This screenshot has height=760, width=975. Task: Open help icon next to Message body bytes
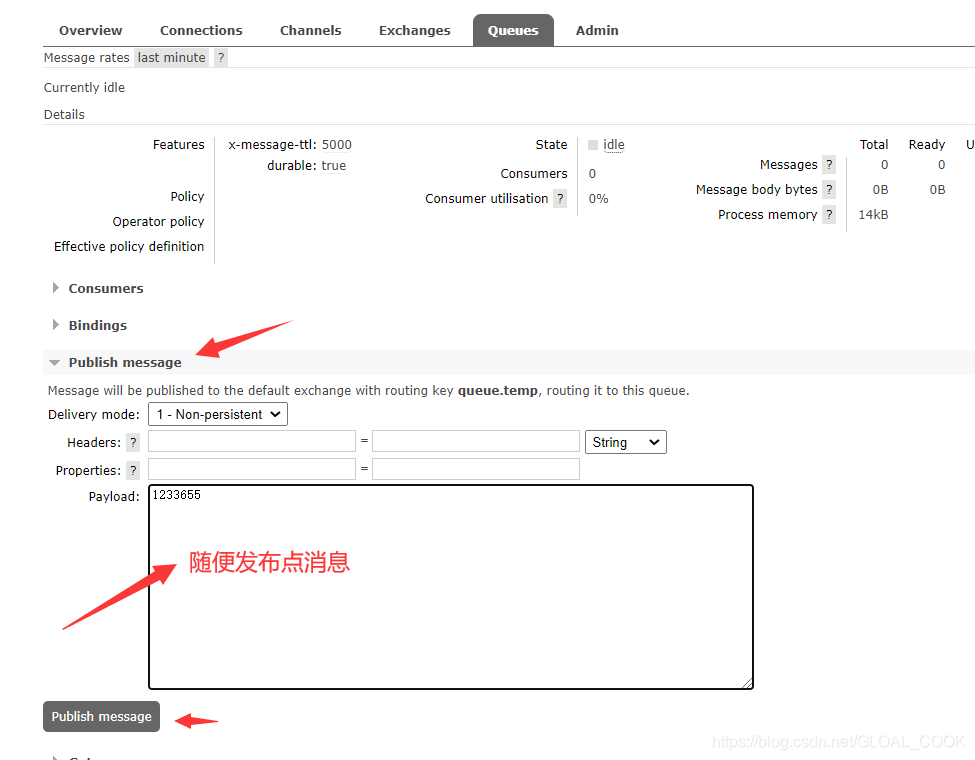pos(829,189)
